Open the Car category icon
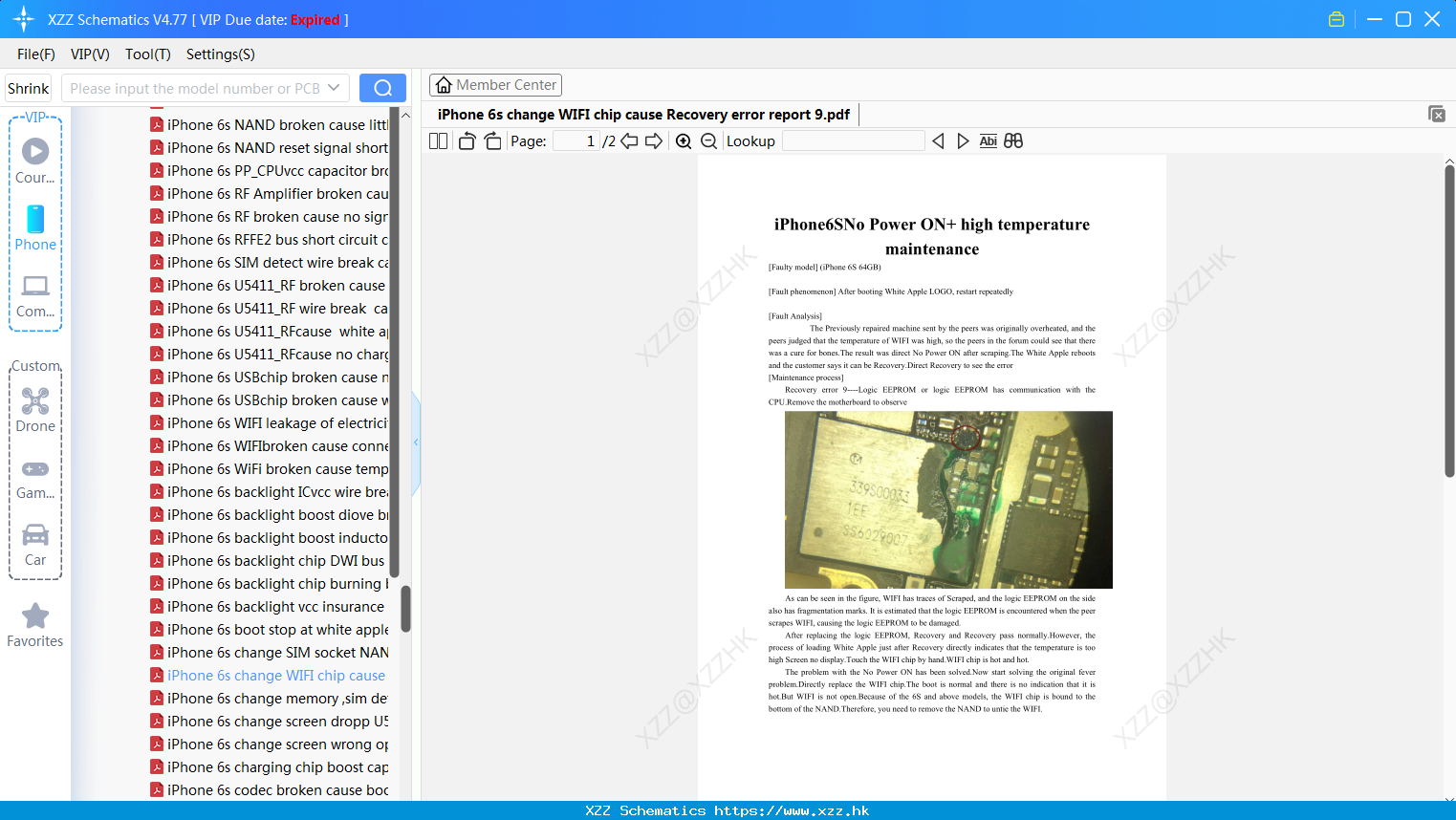Image resolution: width=1456 pixels, height=820 pixels. coord(35,534)
